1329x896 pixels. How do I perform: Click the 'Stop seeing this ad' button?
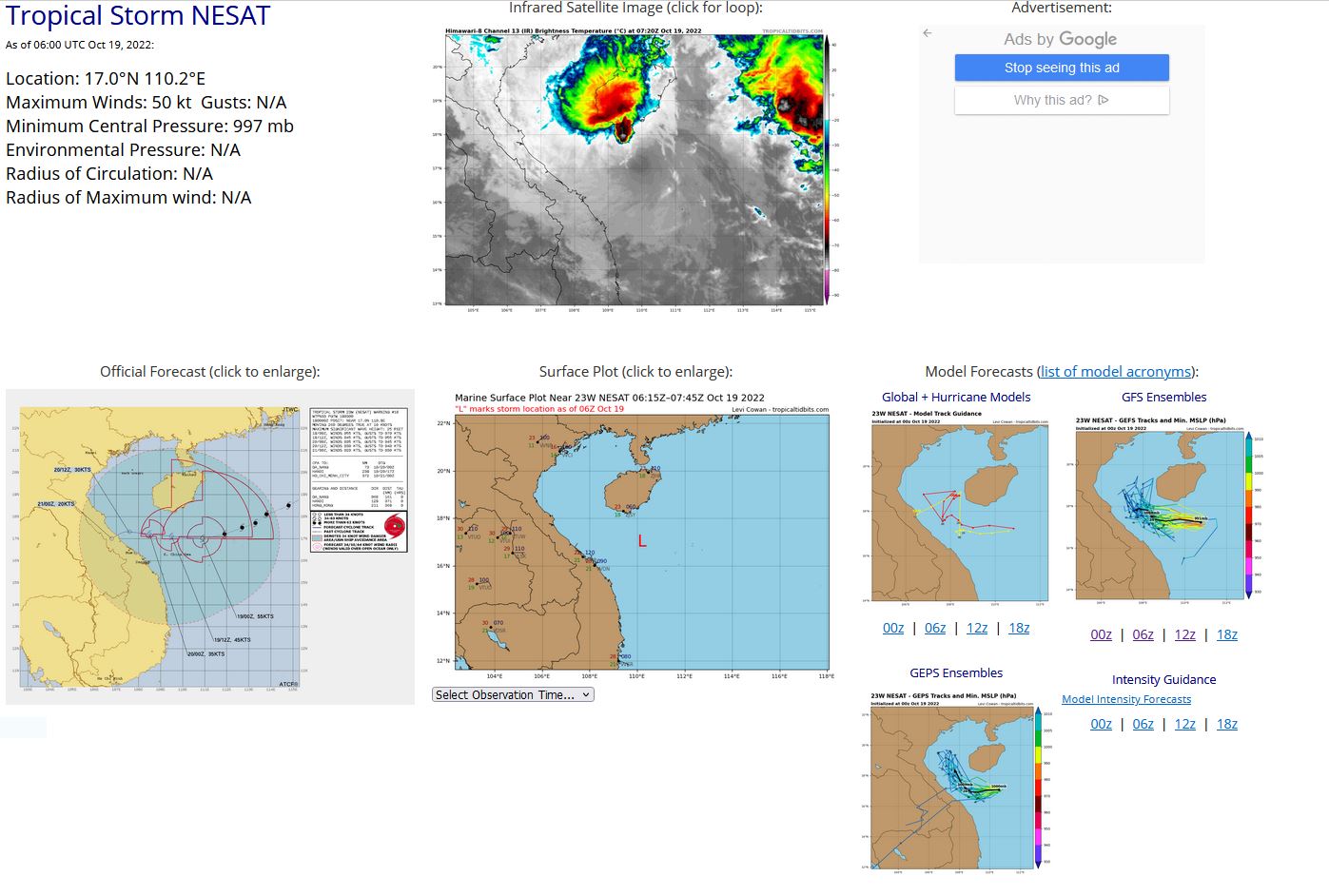click(1062, 68)
